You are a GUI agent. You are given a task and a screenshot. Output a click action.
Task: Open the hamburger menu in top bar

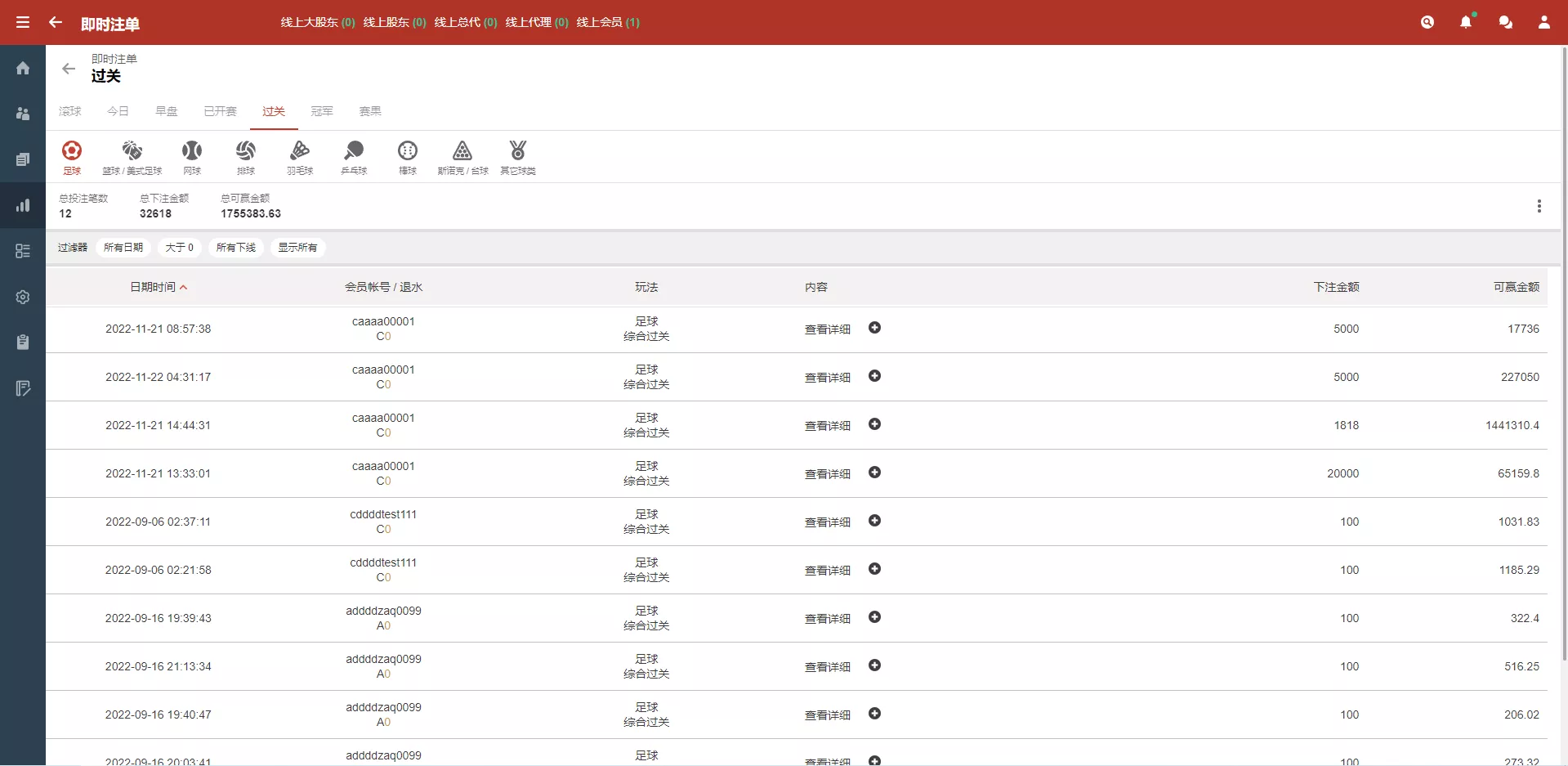[x=23, y=22]
